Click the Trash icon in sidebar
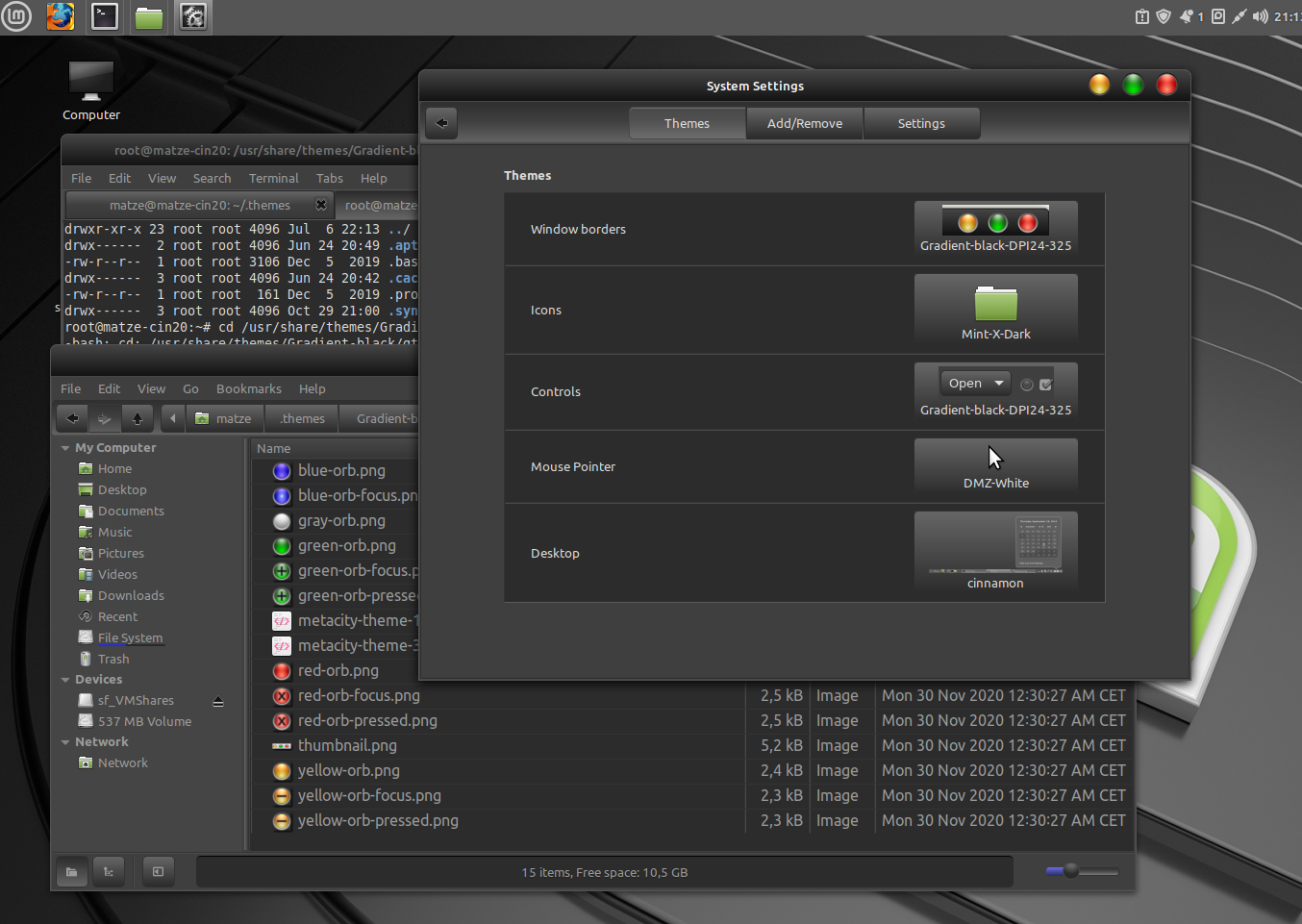This screenshot has width=1302, height=924. coord(86,659)
